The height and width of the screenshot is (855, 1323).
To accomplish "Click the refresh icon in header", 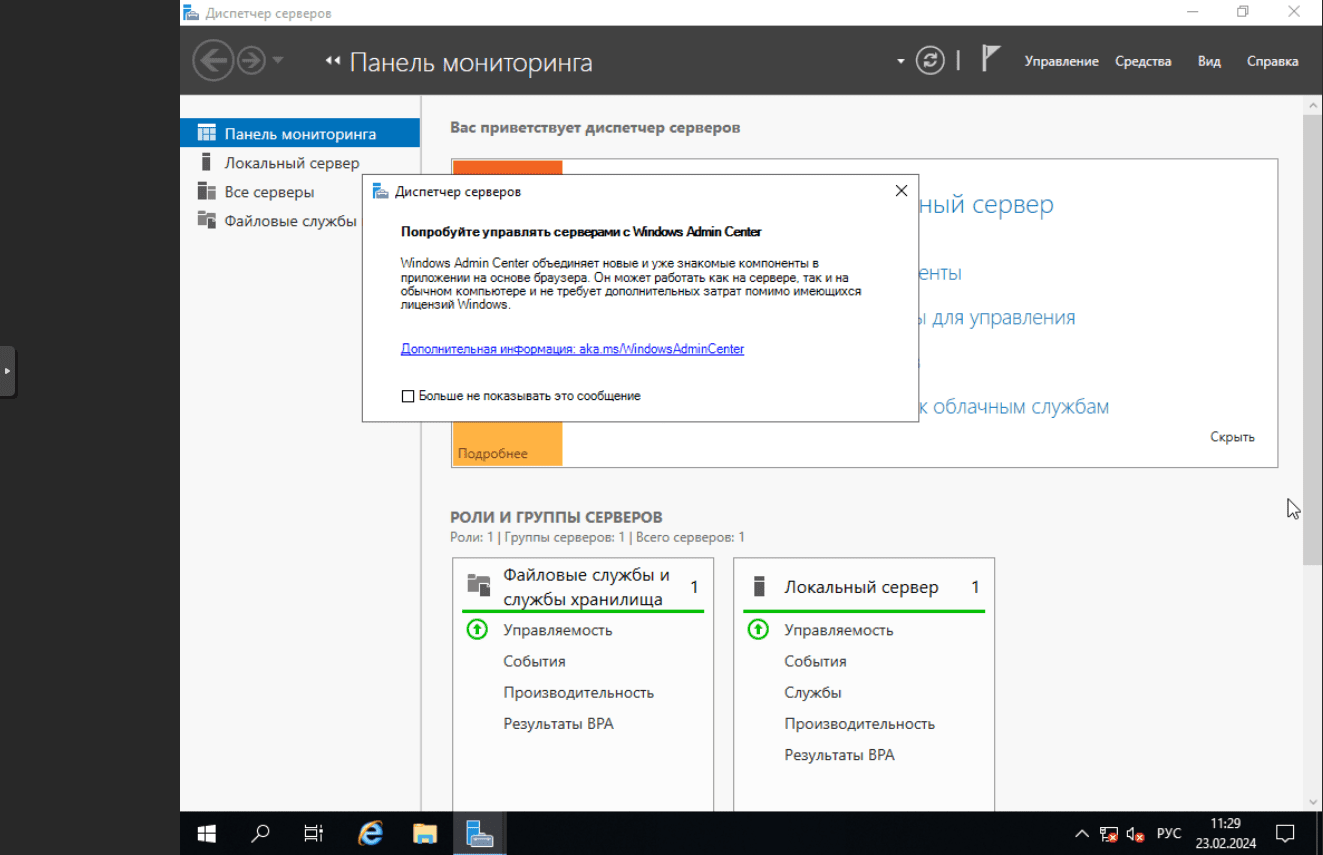I will 931,61.
